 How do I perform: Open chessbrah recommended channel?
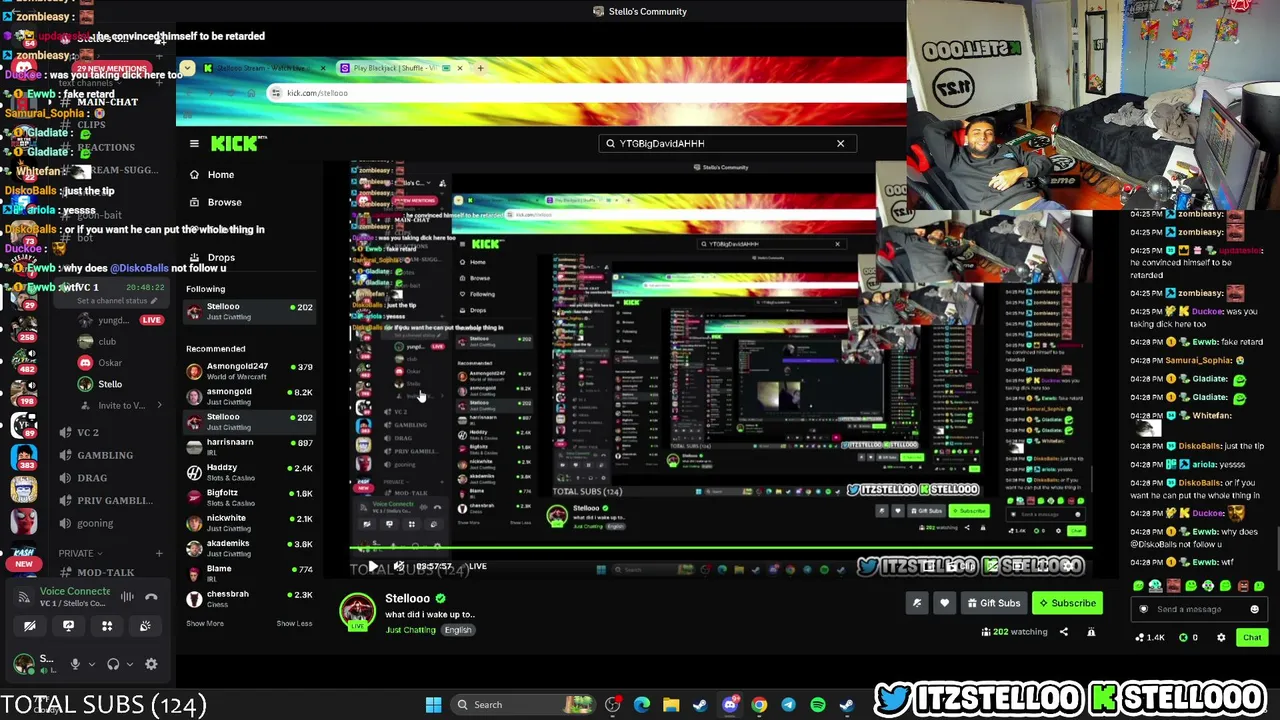[x=249, y=598]
